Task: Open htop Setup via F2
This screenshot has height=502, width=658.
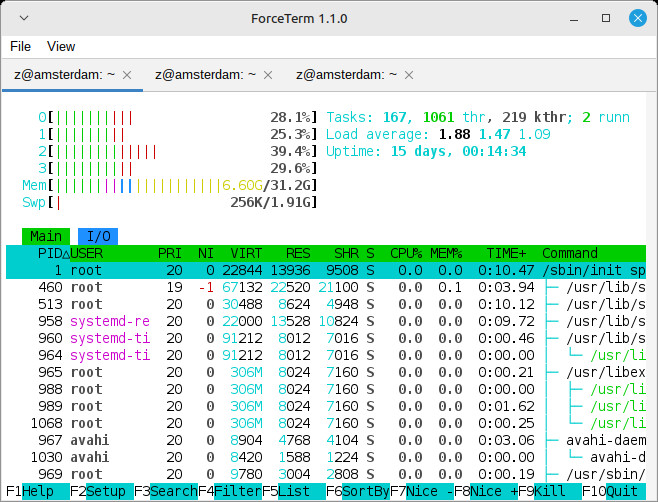Action: [x=100, y=491]
